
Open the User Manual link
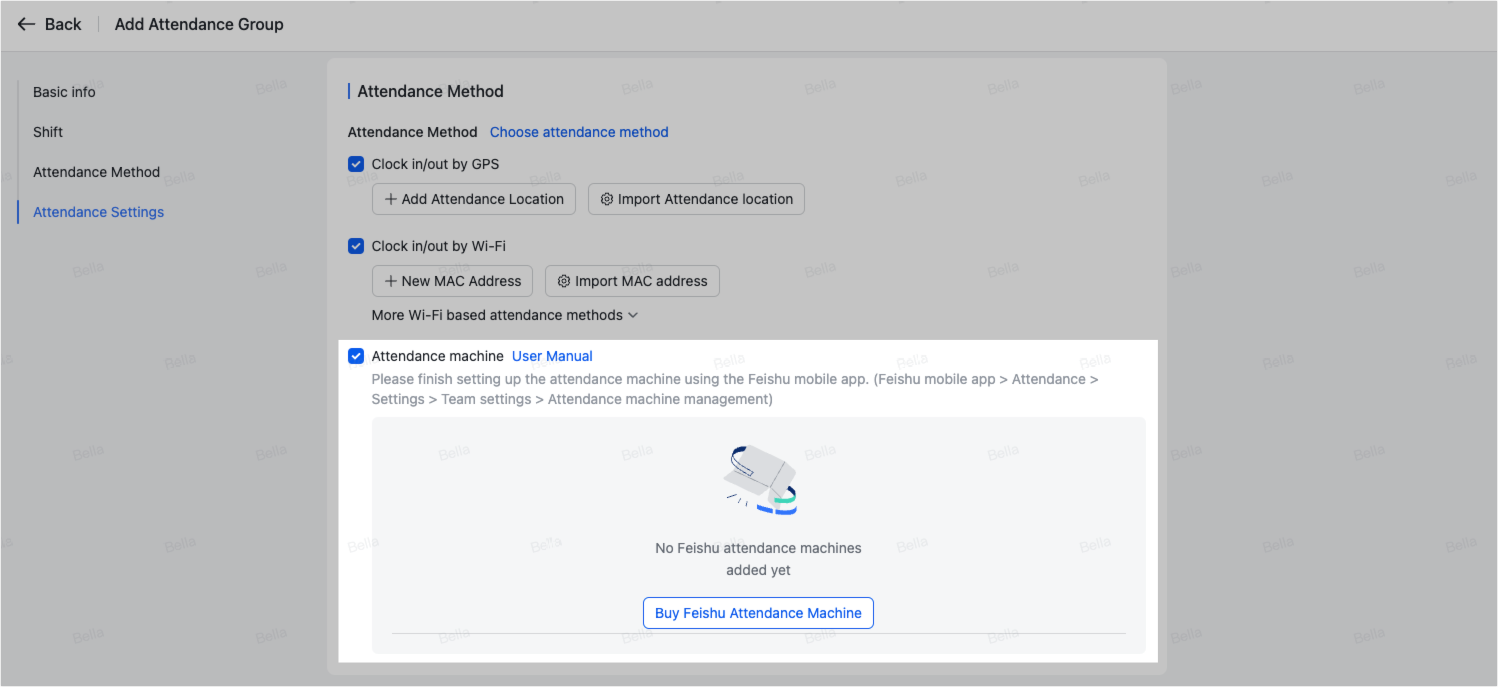[x=552, y=356]
